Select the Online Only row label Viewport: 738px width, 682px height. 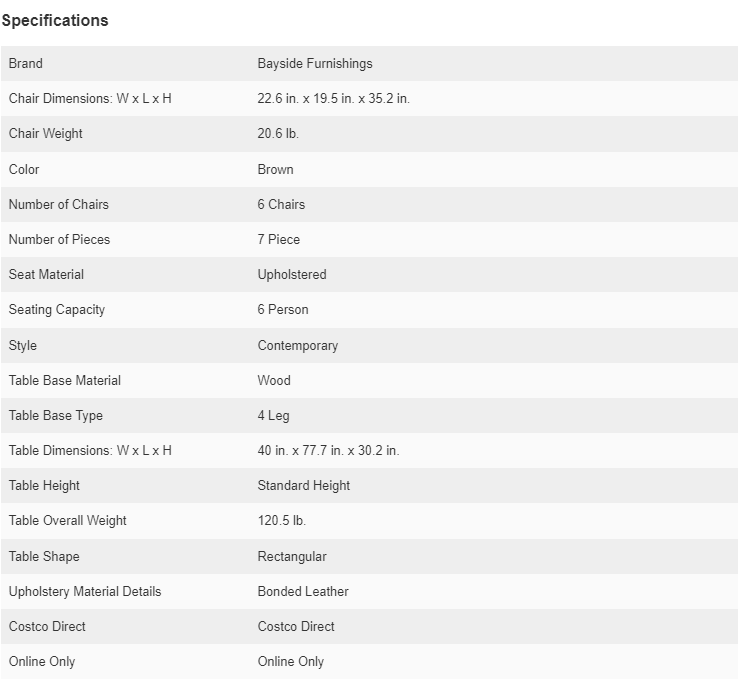(42, 661)
